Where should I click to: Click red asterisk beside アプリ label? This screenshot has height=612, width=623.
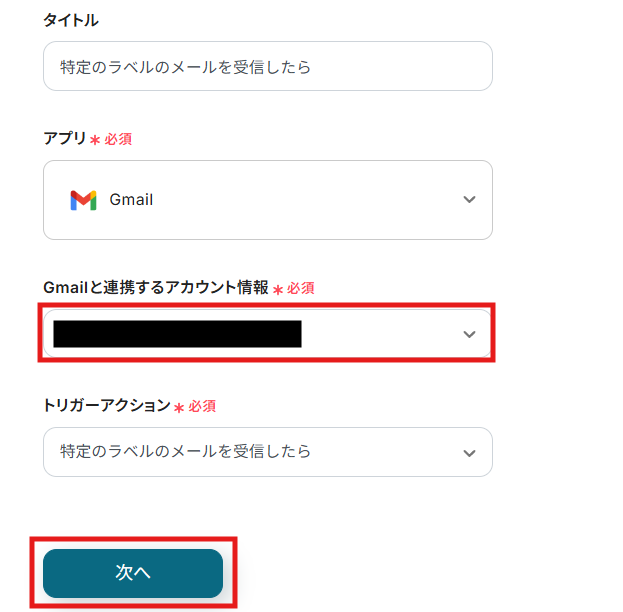[95, 141]
